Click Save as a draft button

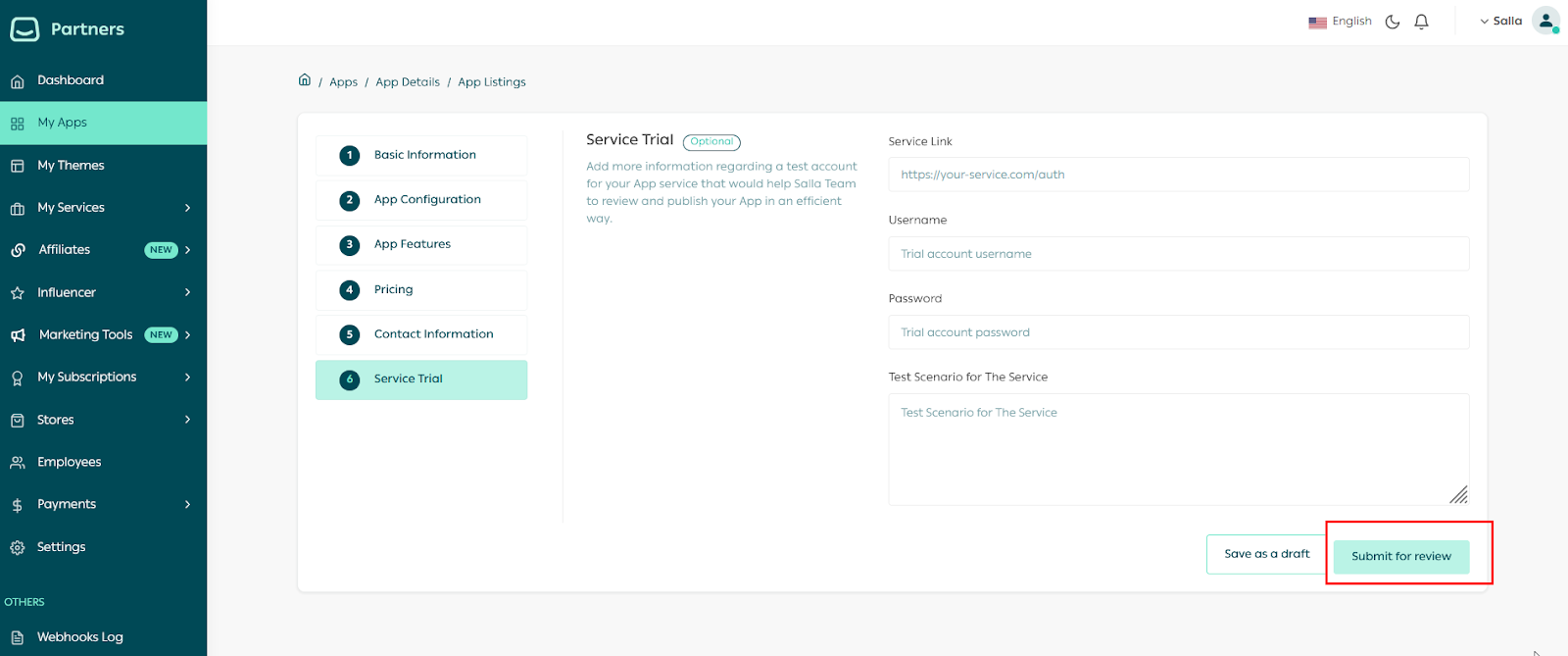coord(1266,554)
